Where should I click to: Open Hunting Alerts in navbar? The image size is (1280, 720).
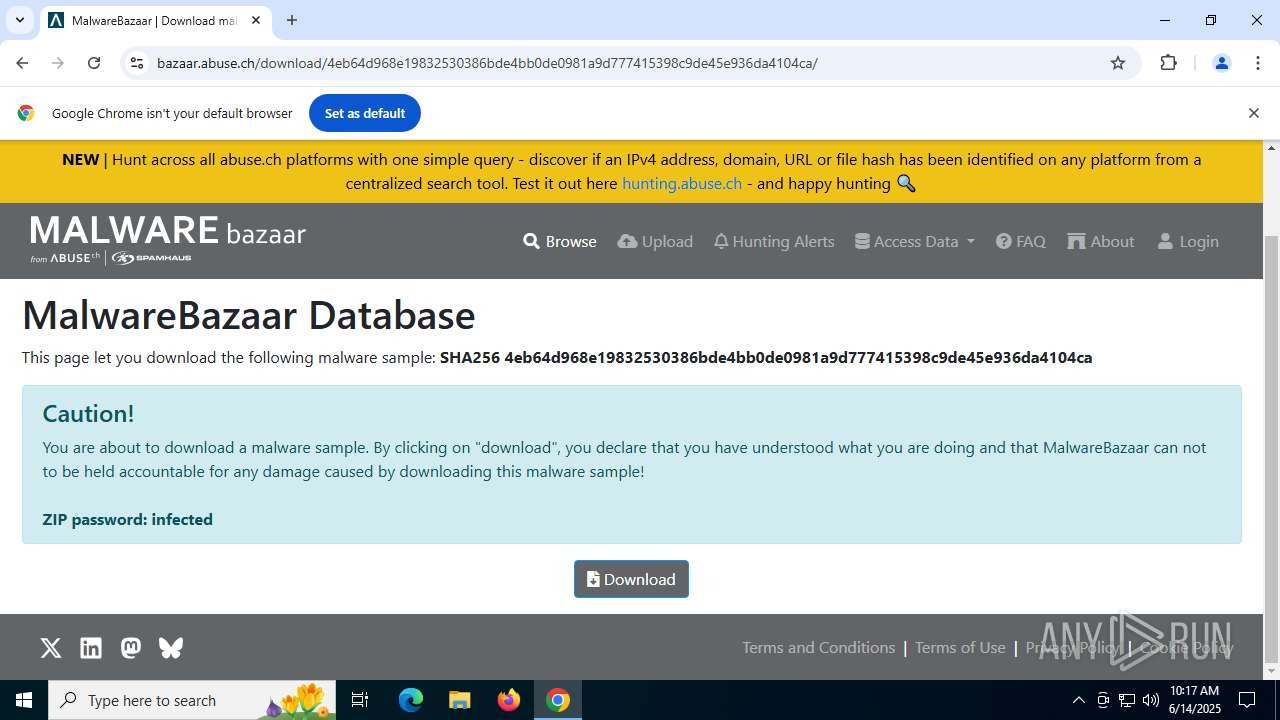click(774, 241)
